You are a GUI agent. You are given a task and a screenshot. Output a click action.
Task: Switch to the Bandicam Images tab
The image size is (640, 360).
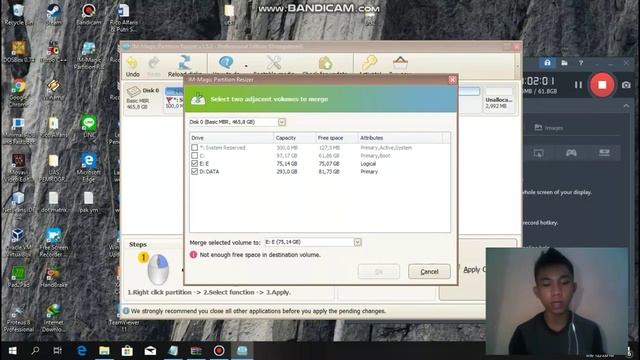pos(549,128)
